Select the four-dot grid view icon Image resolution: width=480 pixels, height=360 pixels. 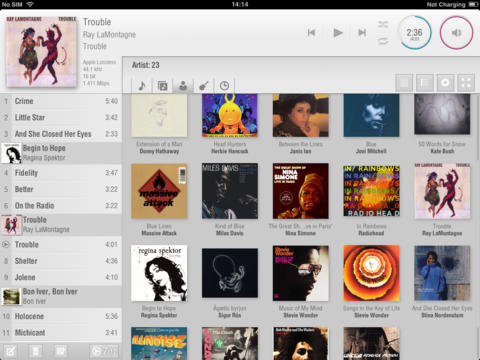tap(466, 83)
